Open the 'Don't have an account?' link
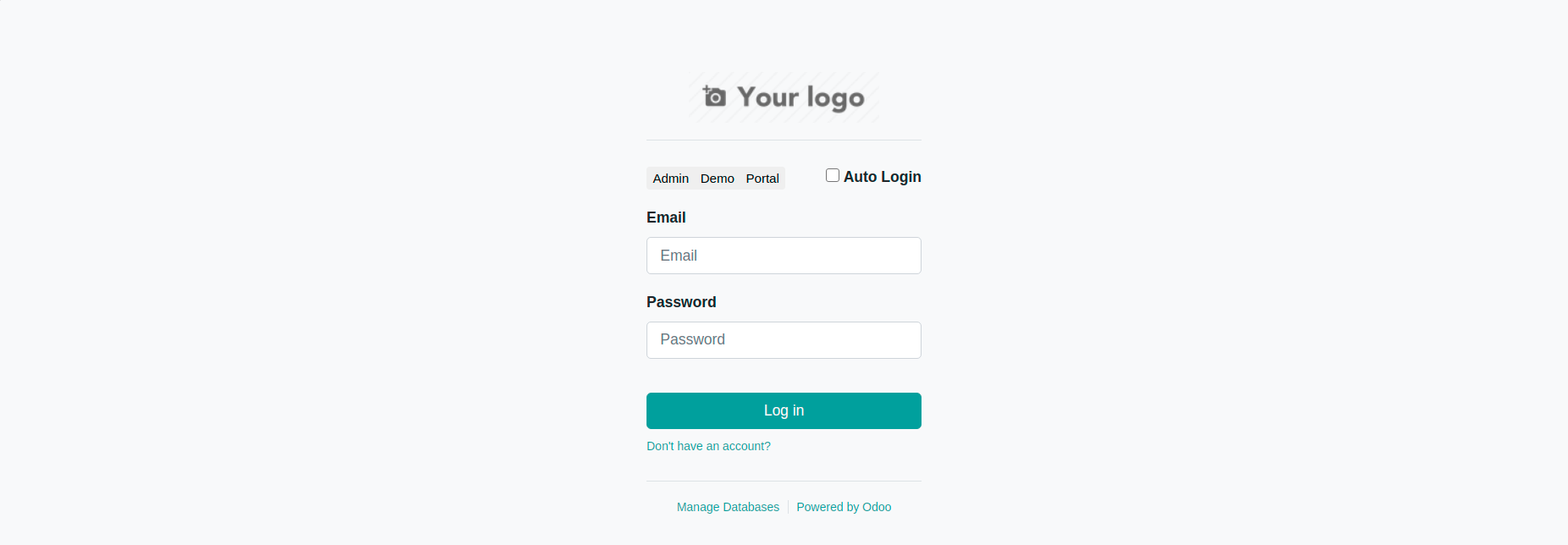This screenshot has width=1568, height=545. [708, 446]
